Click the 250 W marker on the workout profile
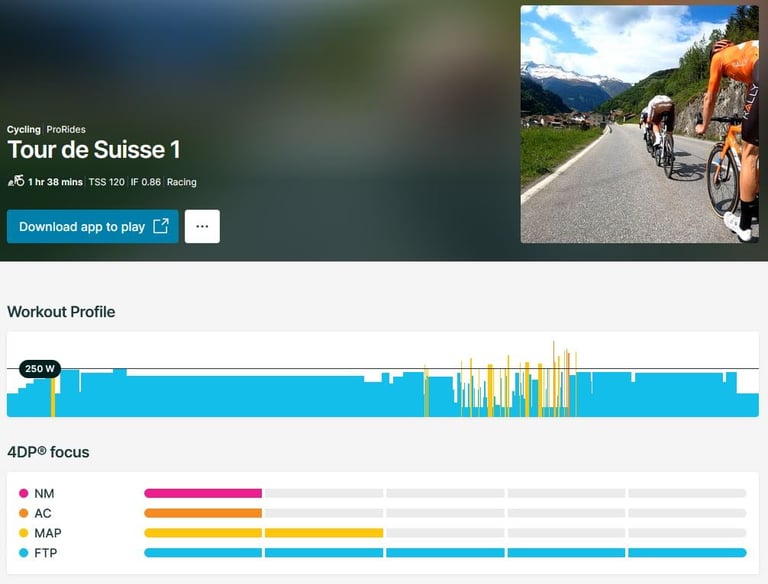 pos(40,369)
